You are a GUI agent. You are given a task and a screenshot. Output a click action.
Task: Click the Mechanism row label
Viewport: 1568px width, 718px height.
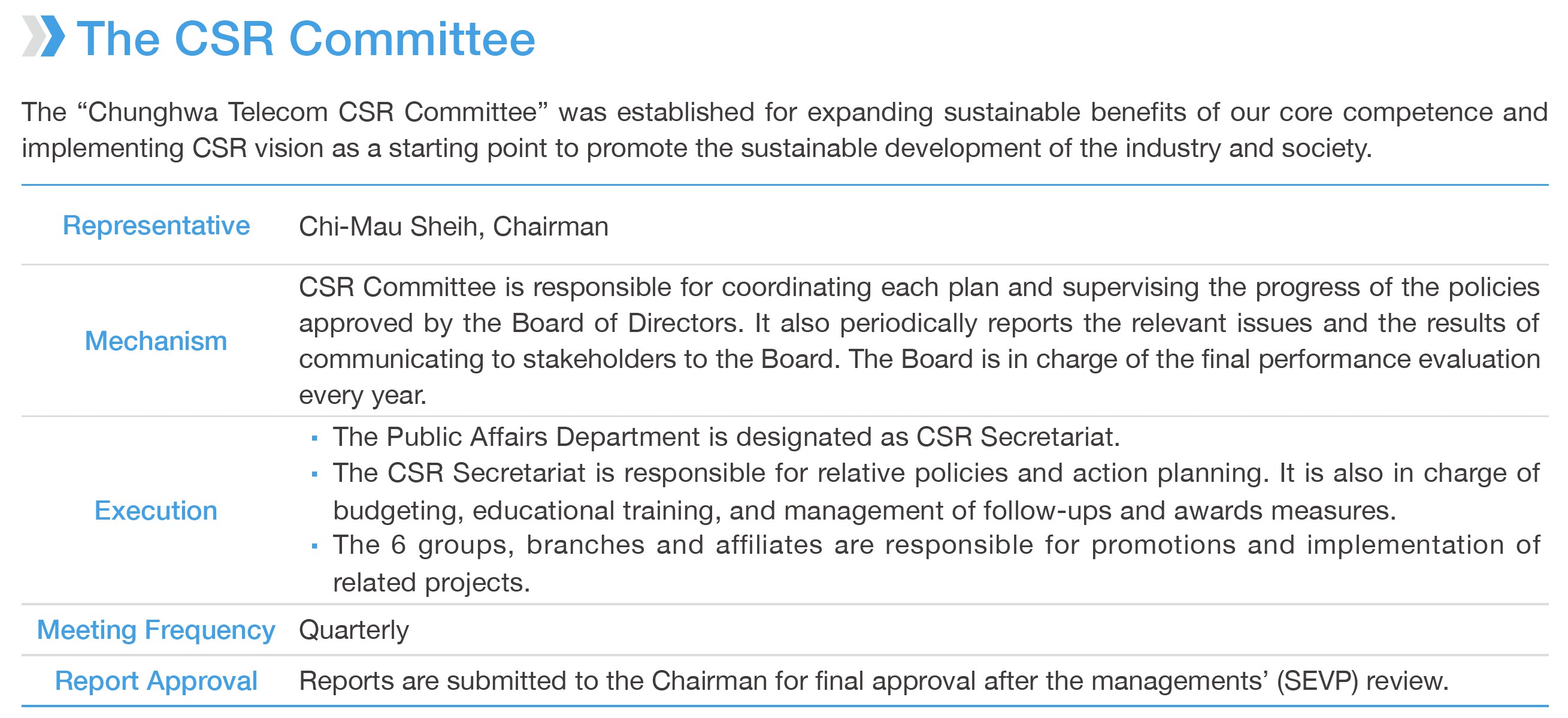[x=156, y=341]
